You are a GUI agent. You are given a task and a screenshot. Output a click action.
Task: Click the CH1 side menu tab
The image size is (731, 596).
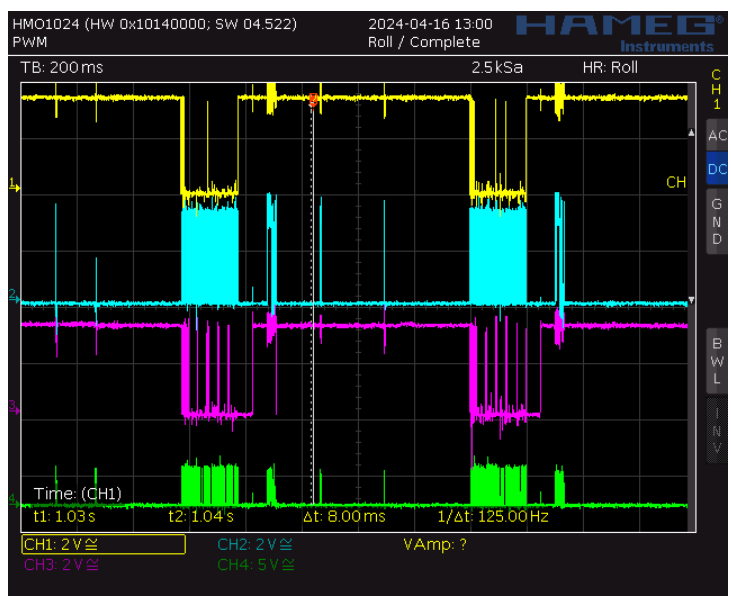pyautogui.click(x=716, y=89)
